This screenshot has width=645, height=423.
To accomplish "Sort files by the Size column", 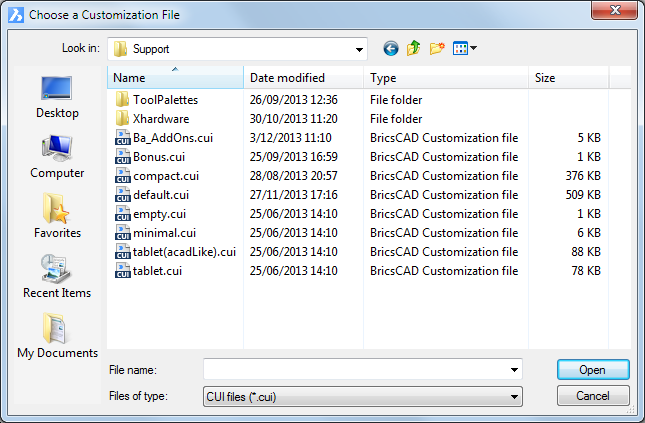I will click(568, 77).
